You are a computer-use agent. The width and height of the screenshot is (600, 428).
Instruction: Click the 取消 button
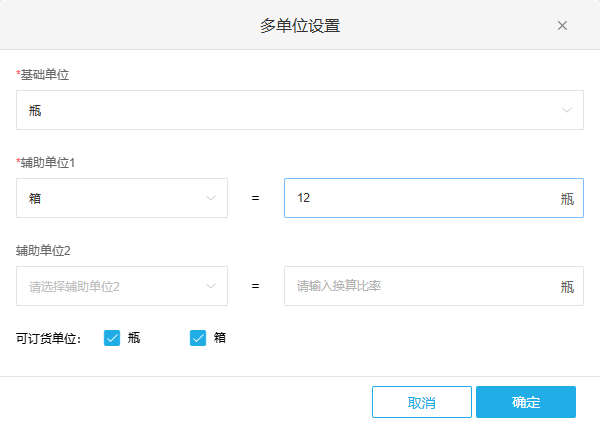tap(422, 402)
